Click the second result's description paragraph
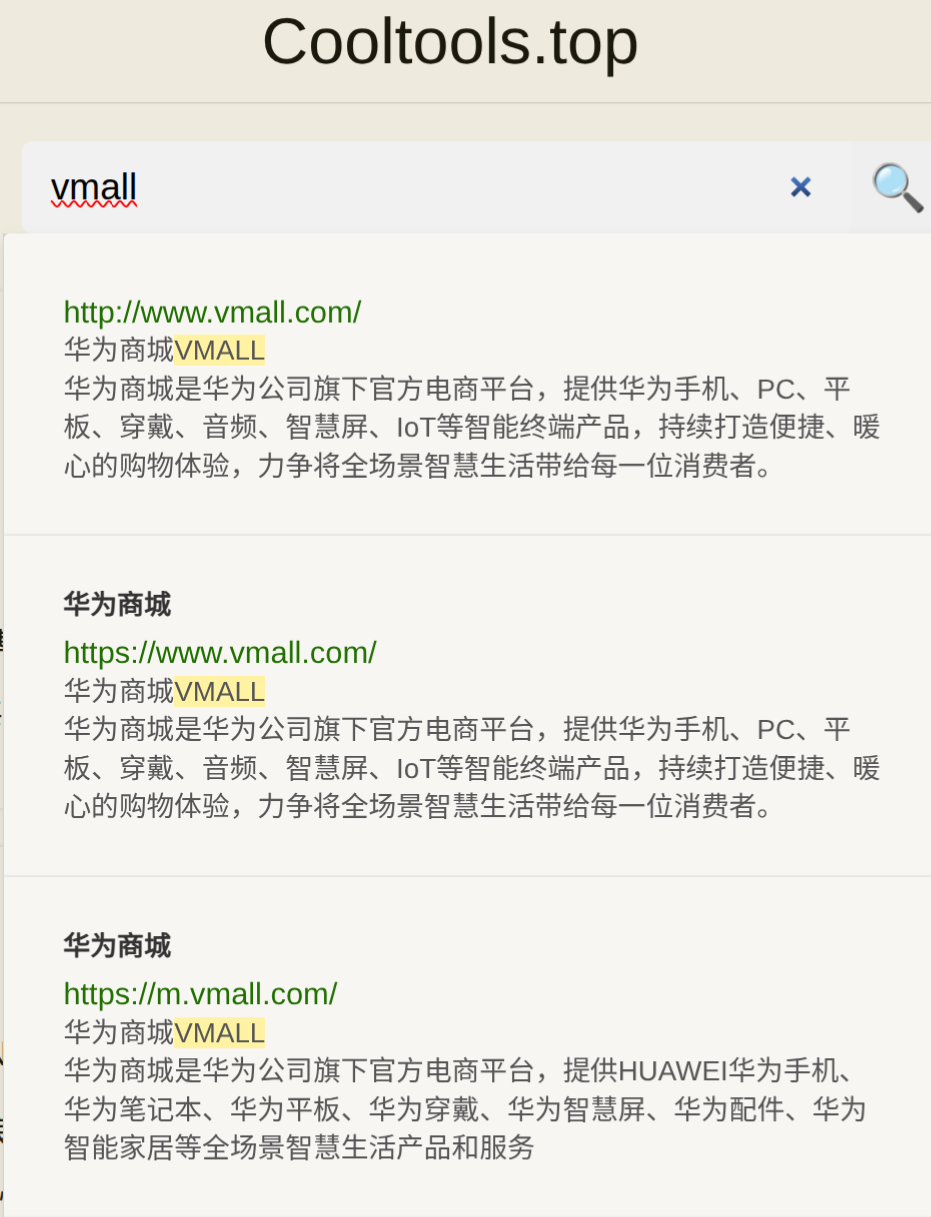This screenshot has width=931, height=1217. pos(472,769)
